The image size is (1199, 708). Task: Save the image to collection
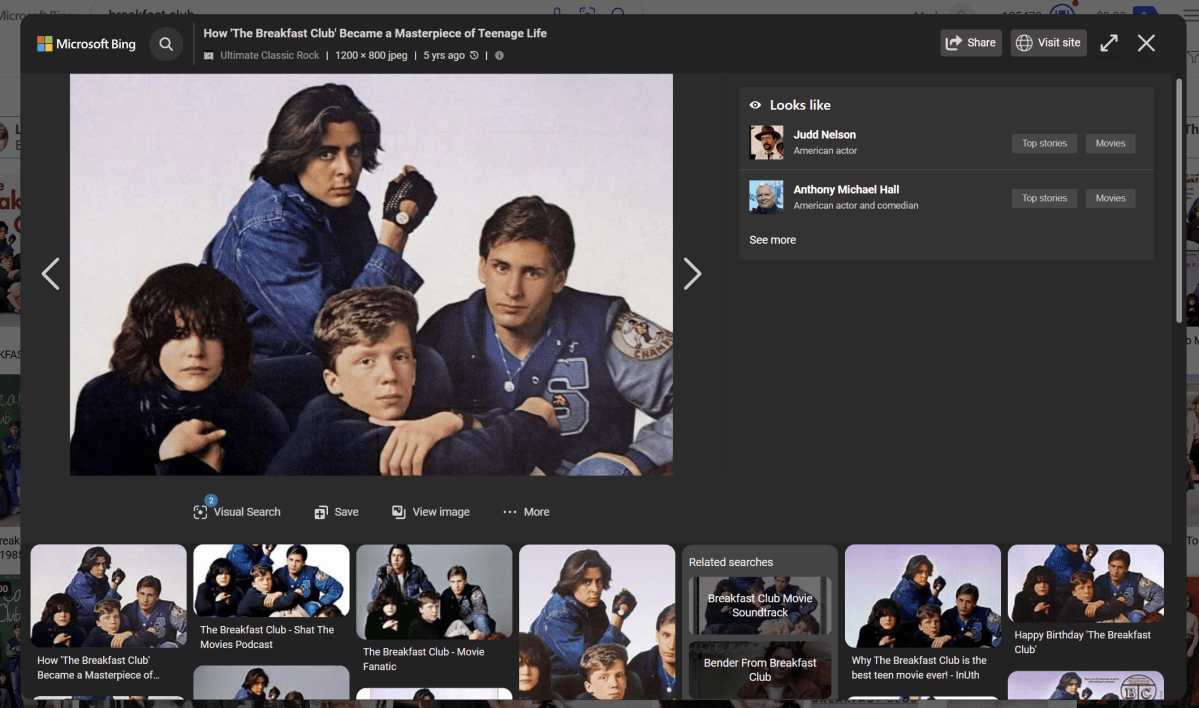(x=336, y=512)
